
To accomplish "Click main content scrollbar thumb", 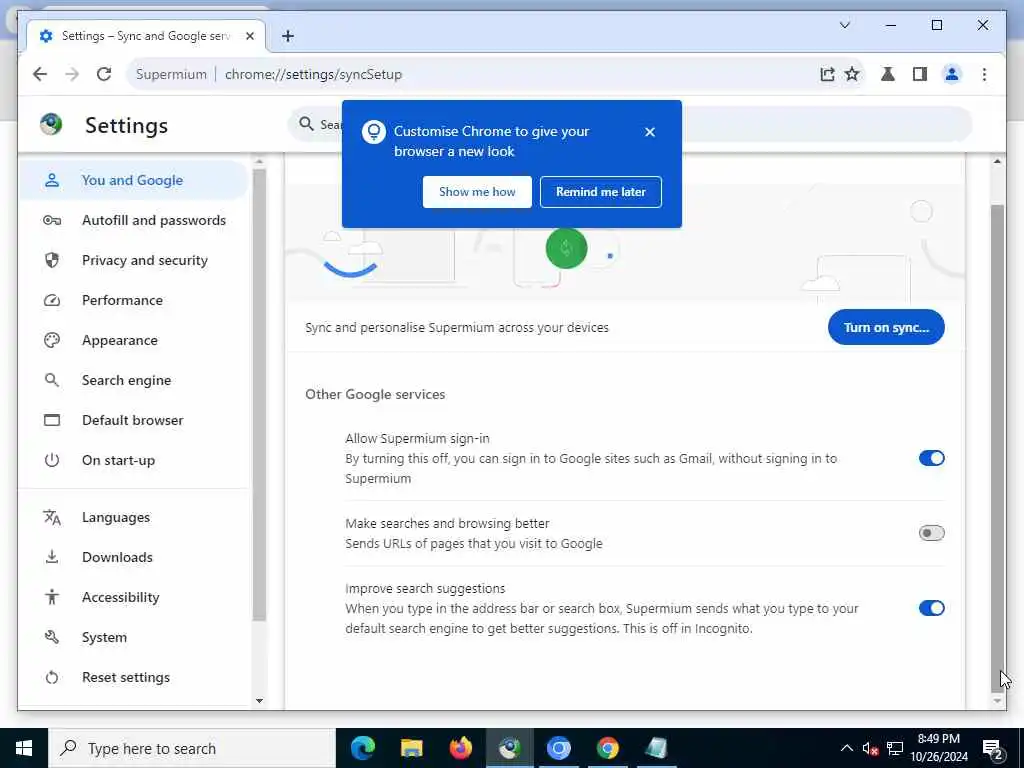I will click(x=997, y=448).
